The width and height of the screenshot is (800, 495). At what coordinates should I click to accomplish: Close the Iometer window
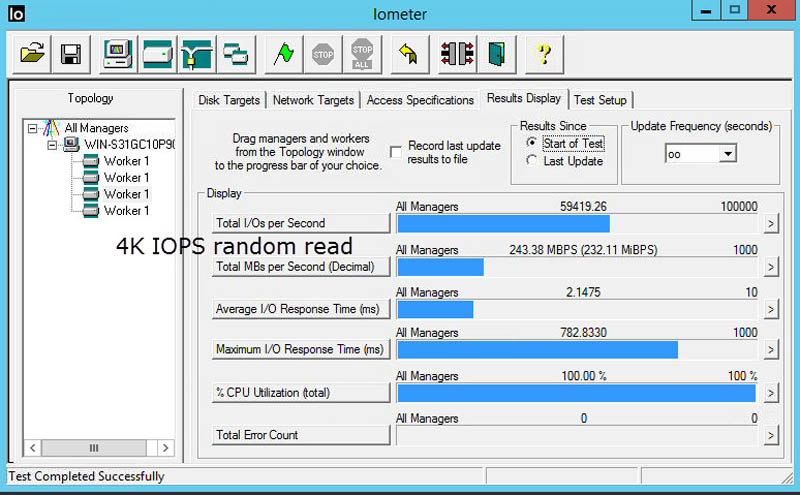[771, 10]
